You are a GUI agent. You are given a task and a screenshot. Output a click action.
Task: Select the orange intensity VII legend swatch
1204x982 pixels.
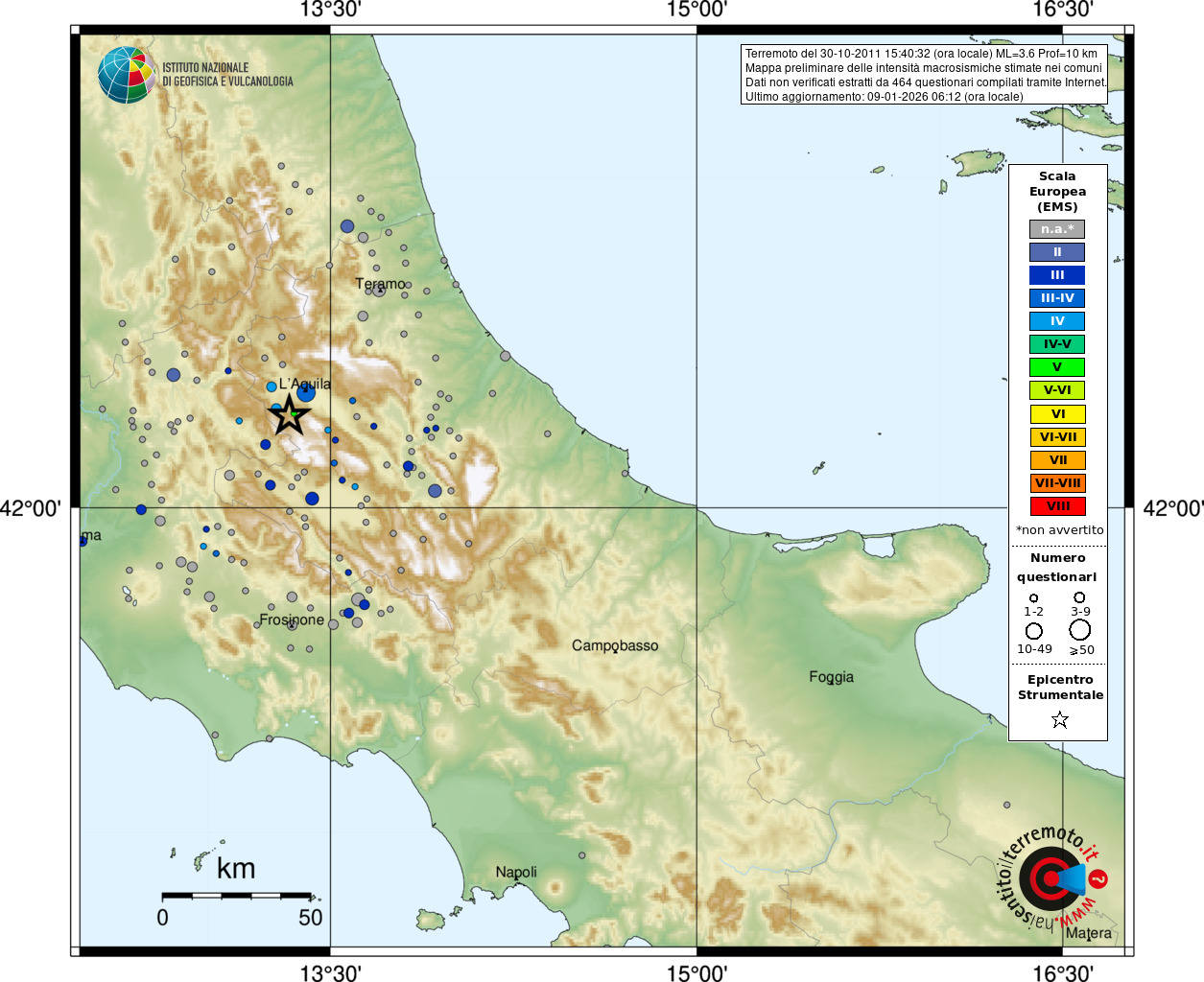click(1057, 460)
